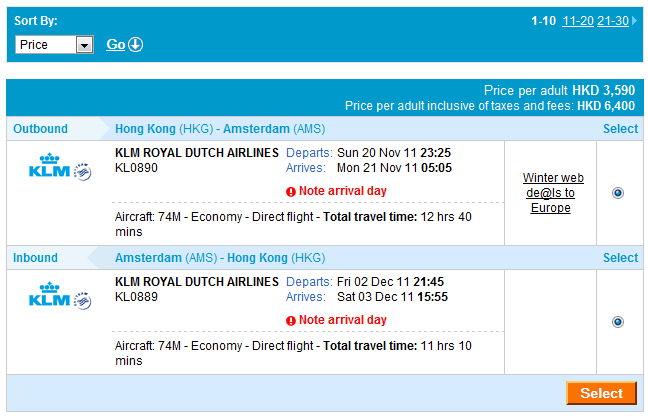Click the Go link next to sort
The image size is (648, 416).
[x=115, y=44]
